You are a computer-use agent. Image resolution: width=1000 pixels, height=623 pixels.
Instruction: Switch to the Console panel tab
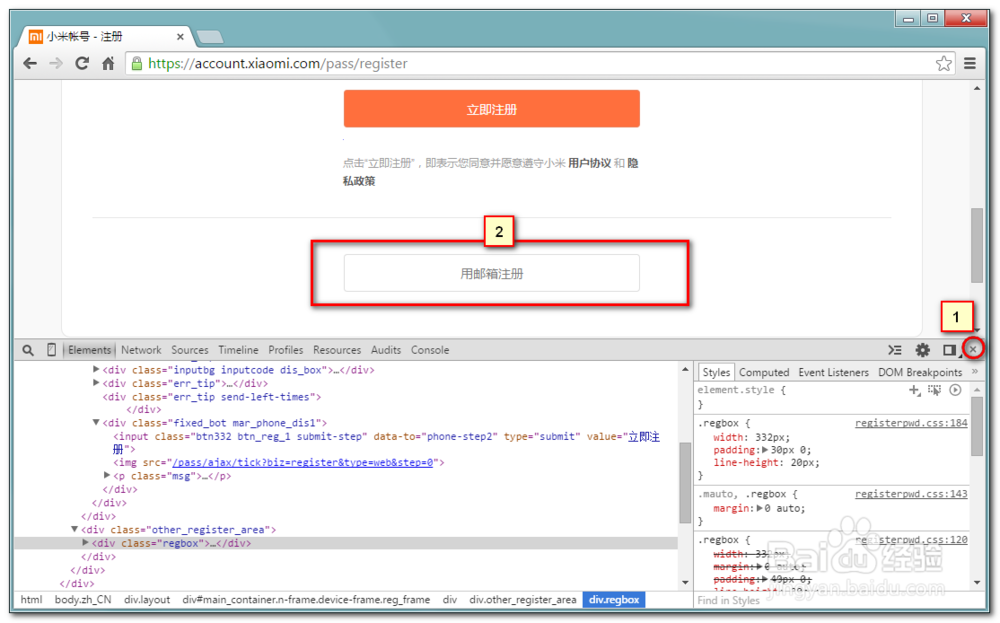coord(430,350)
